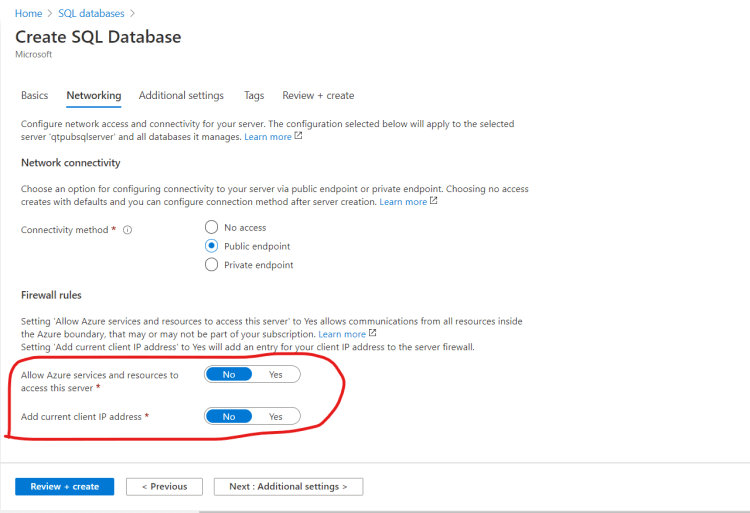The width and height of the screenshot is (750, 513).
Task: Click the Network connectivity heading
Action: click(x=71, y=163)
